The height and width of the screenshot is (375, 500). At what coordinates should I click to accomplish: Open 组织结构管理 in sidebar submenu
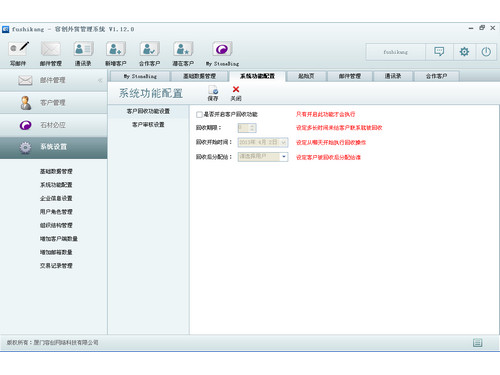coord(56,225)
